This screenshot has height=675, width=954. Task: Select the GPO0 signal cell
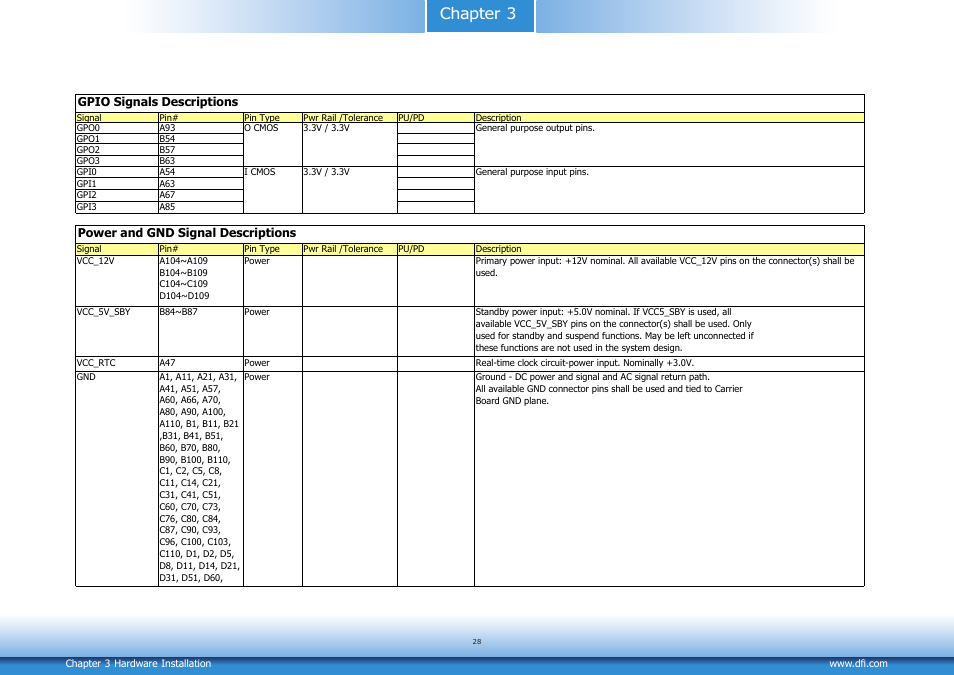(117, 128)
